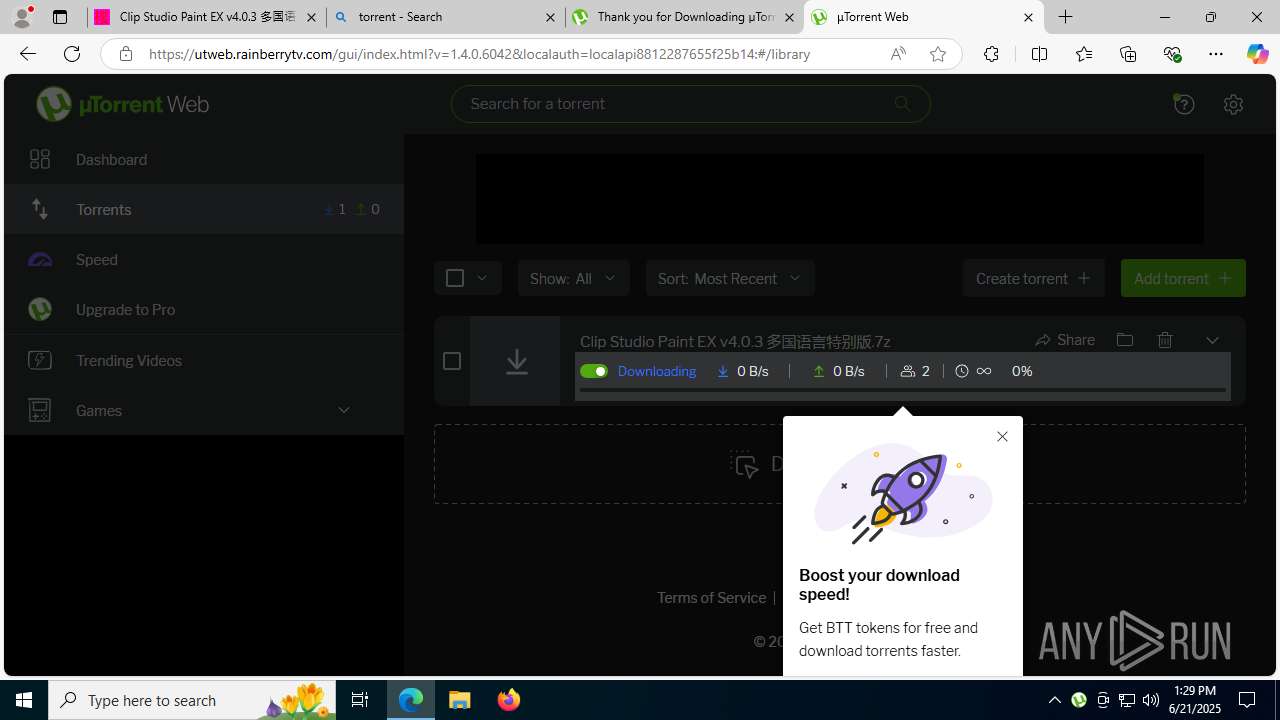Click the torrent download arrow thumbnail
This screenshot has width=1280, height=720.
516,361
